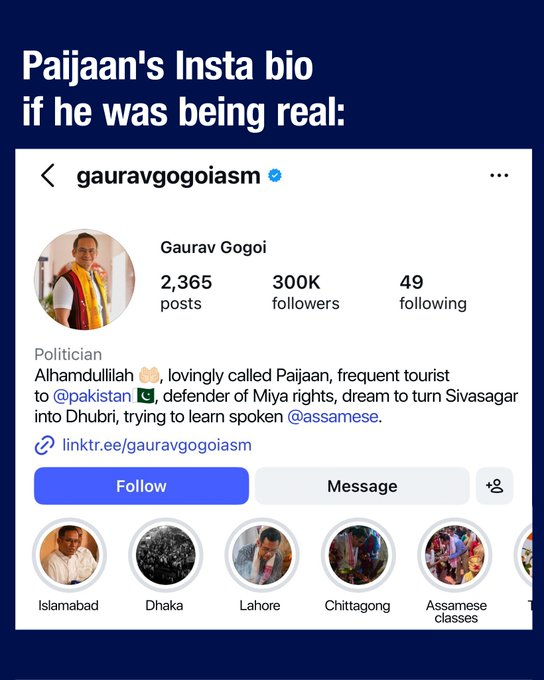Open the circular profile picture

85,279
